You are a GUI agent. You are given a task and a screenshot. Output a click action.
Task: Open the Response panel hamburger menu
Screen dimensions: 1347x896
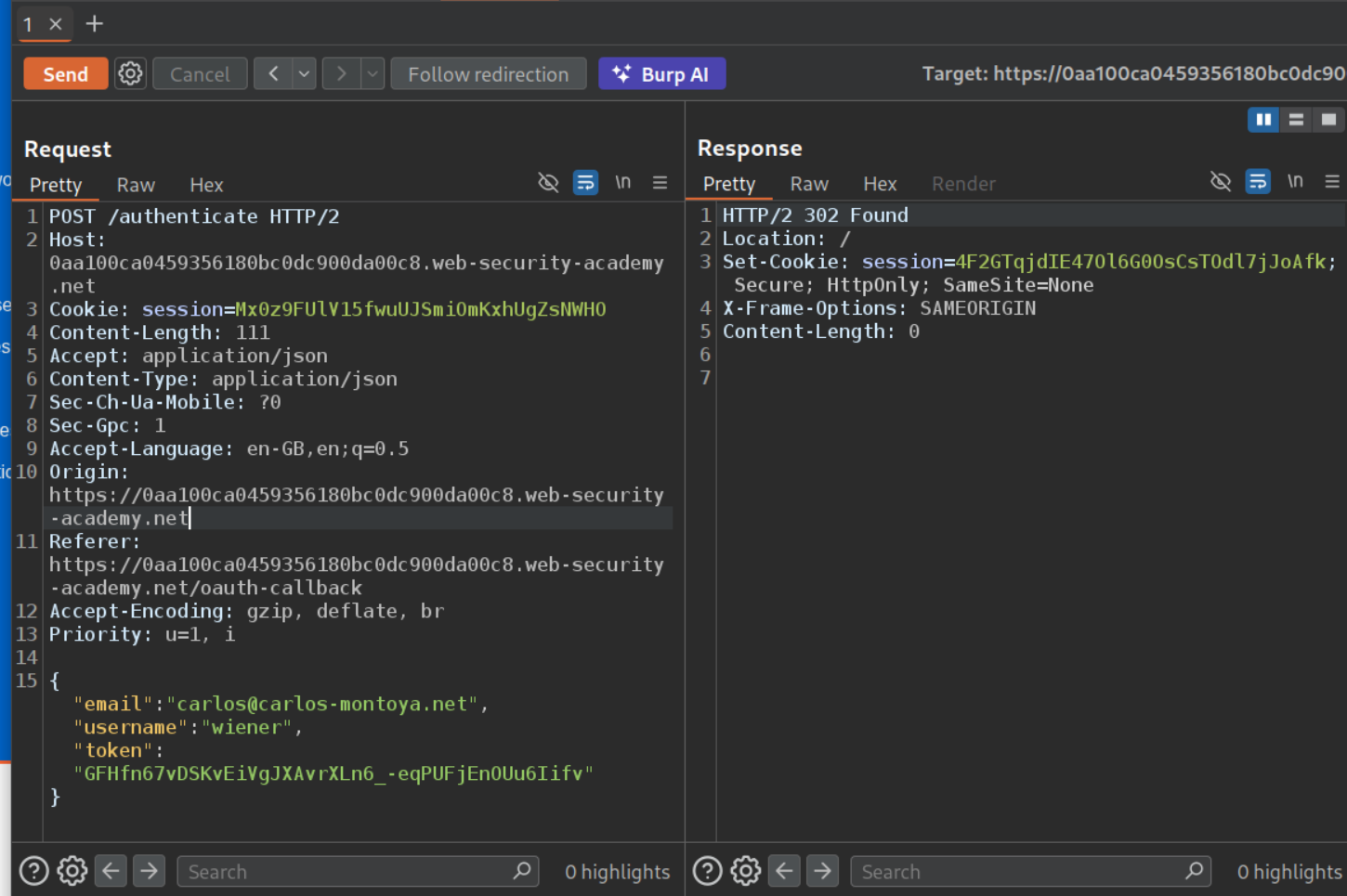click(1331, 182)
